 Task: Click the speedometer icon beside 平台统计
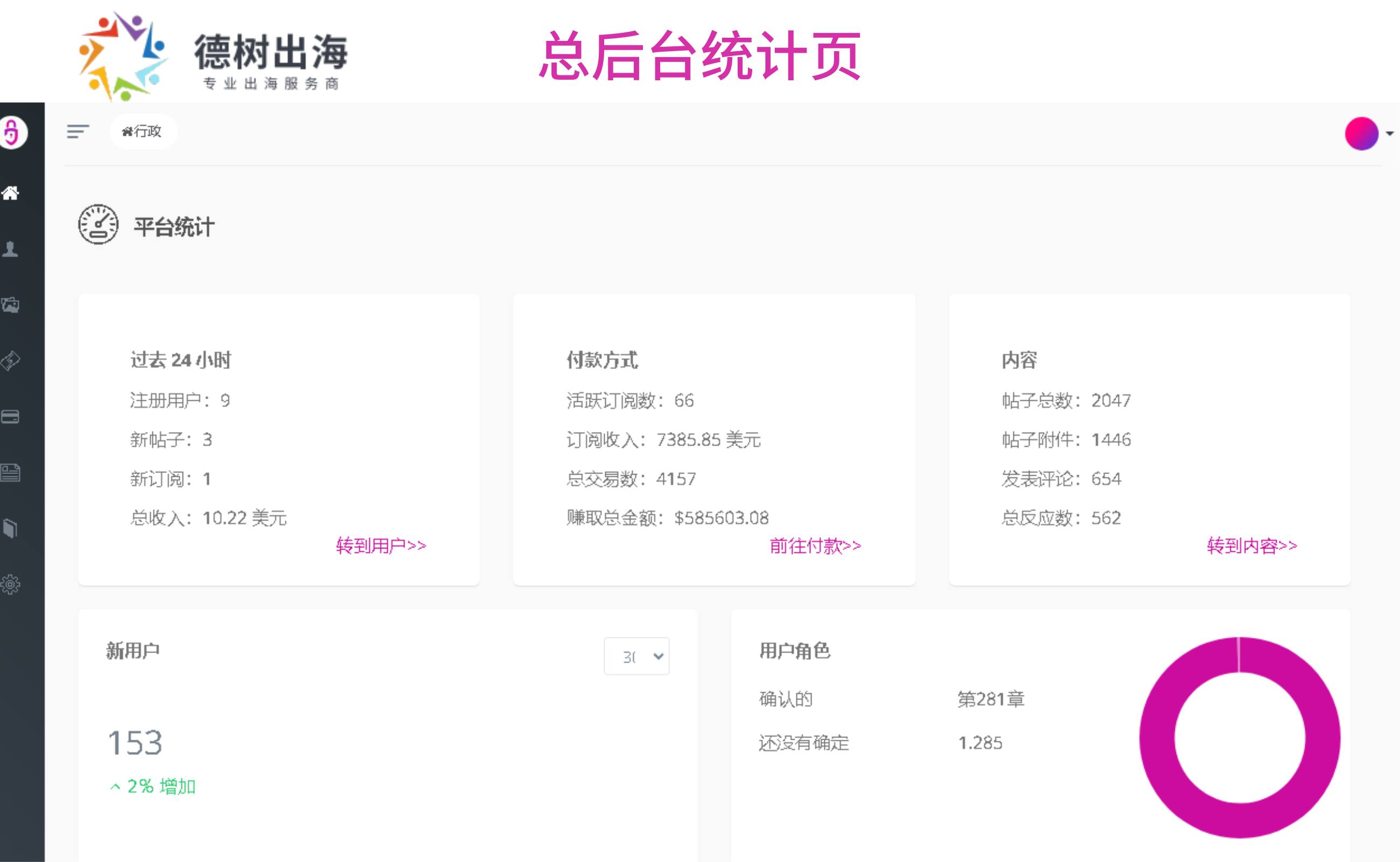(x=98, y=225)
